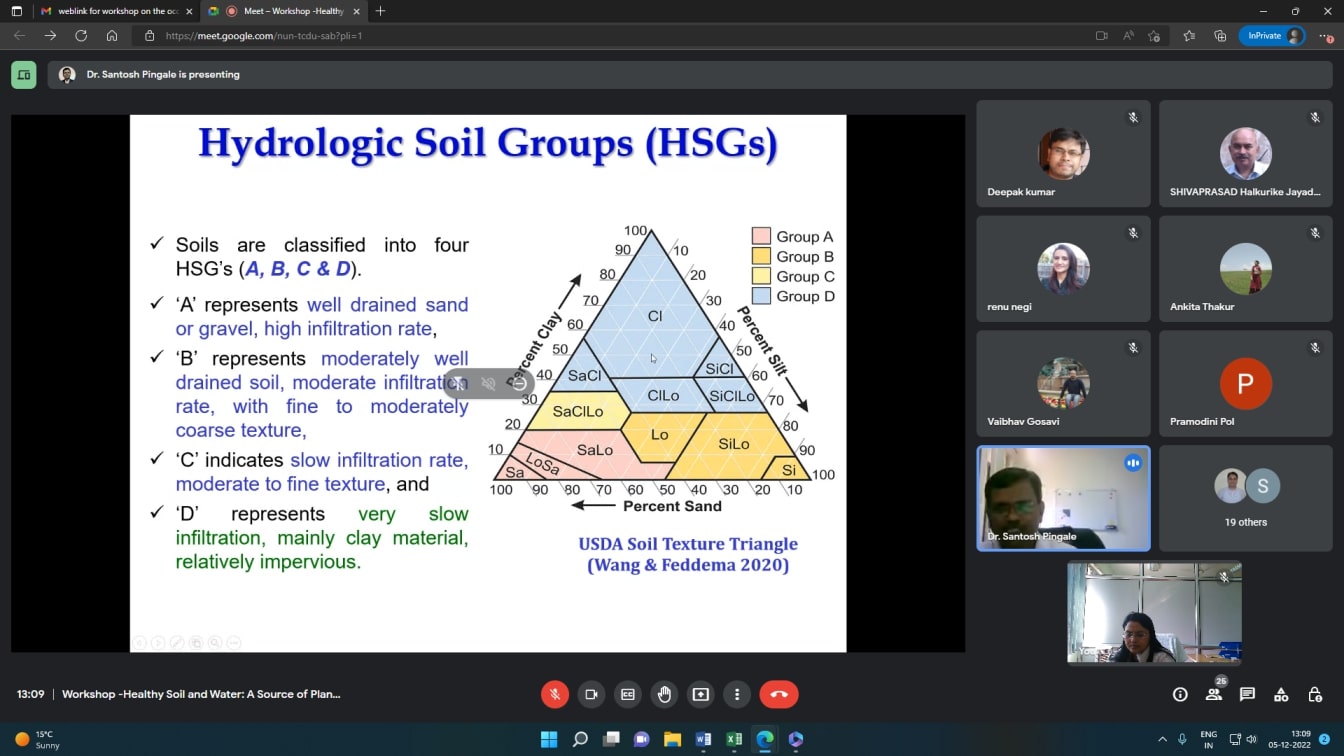Raise your hand in the meeting
The image size is (1344, 756).
664,694
